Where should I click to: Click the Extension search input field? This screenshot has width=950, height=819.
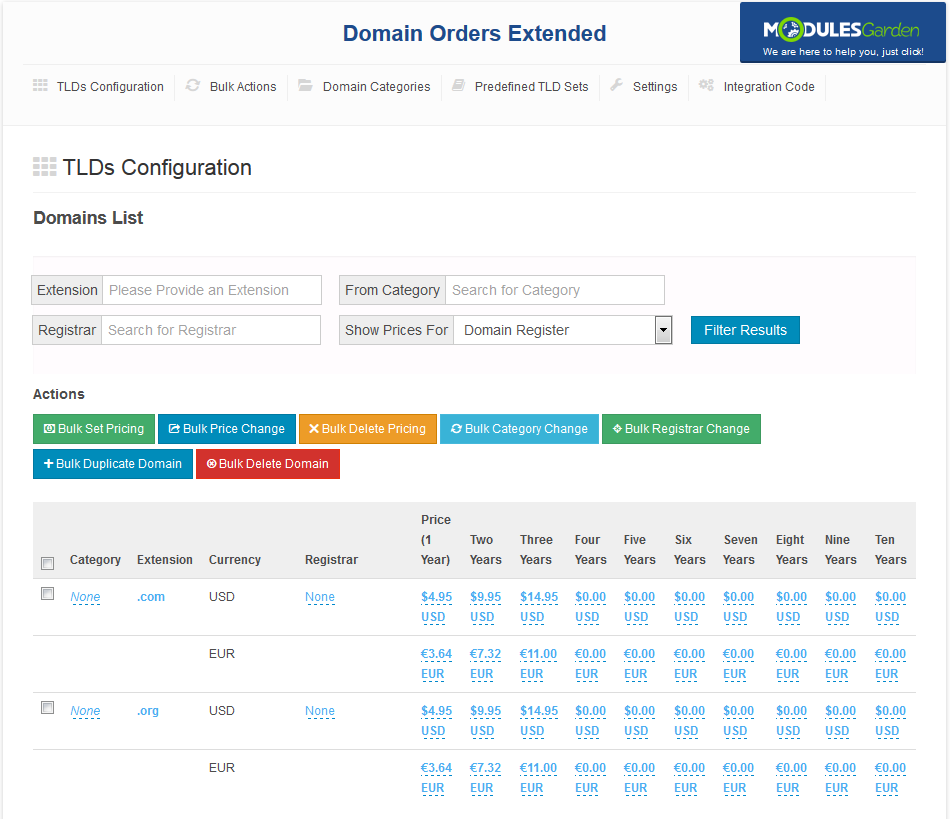pyautogui.click(x=212, y=290)
